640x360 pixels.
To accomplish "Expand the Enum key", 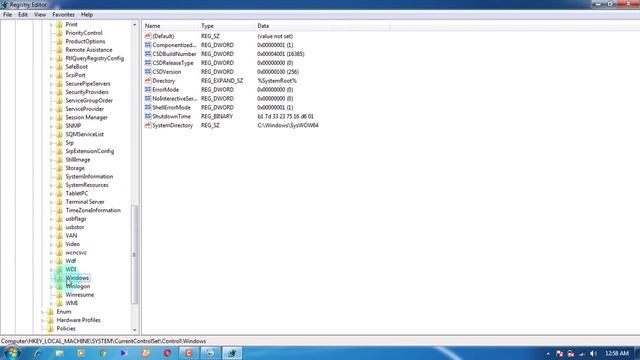I will (42, 312).
